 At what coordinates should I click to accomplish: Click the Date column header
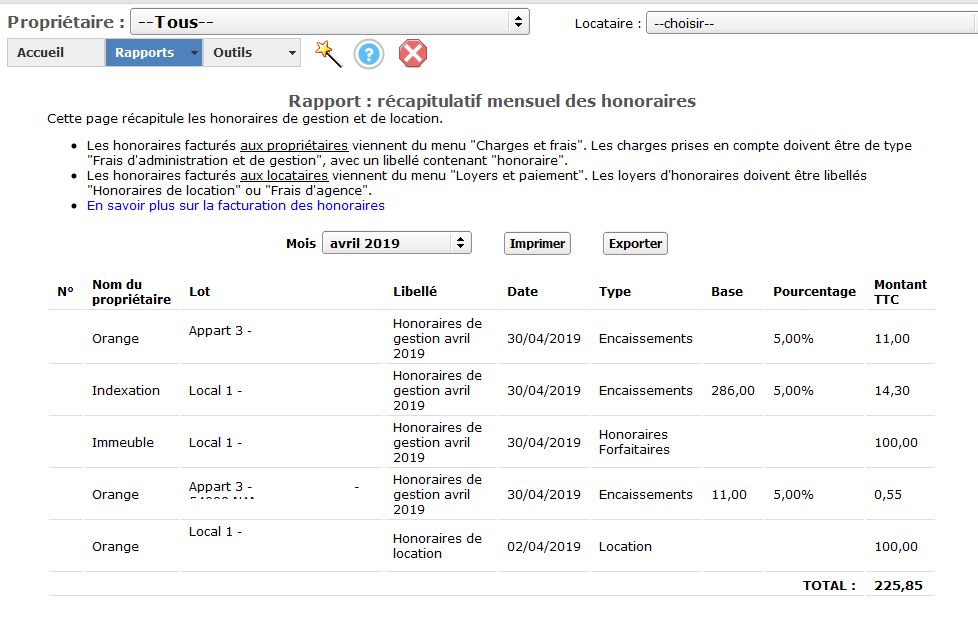point(522,292)
